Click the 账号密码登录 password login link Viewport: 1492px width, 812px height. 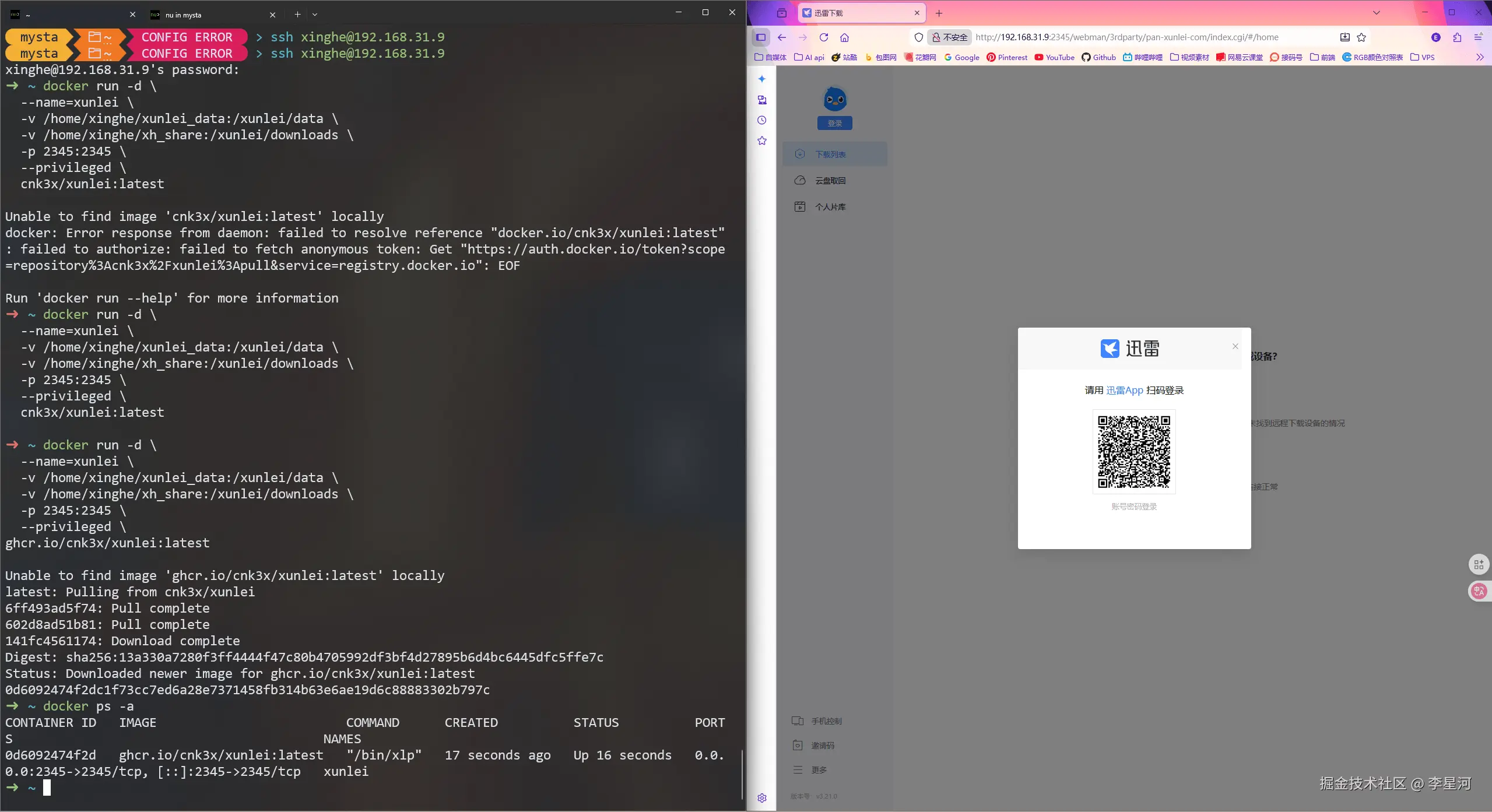(1133, 506)
